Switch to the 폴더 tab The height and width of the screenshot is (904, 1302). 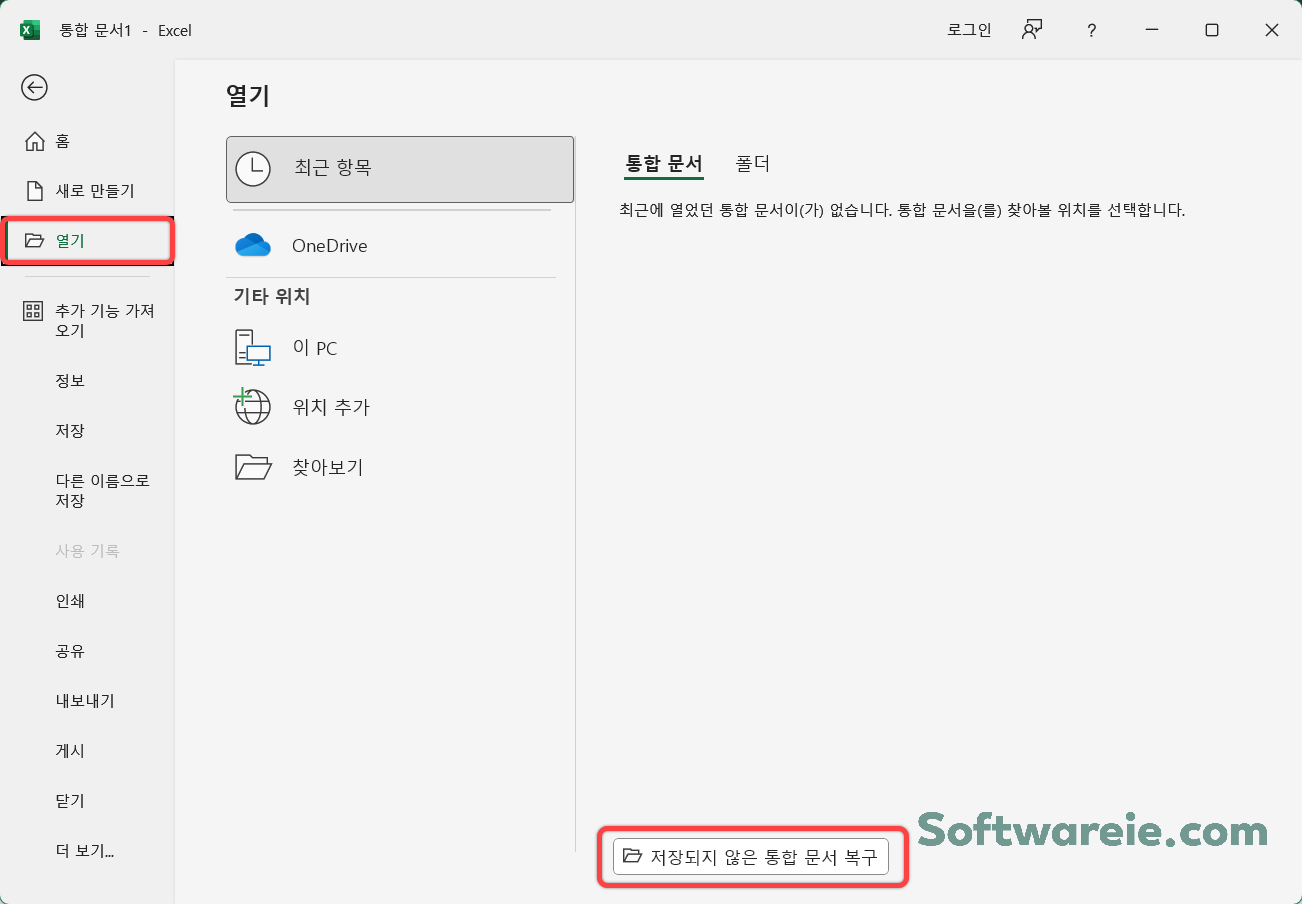point(752,164)
